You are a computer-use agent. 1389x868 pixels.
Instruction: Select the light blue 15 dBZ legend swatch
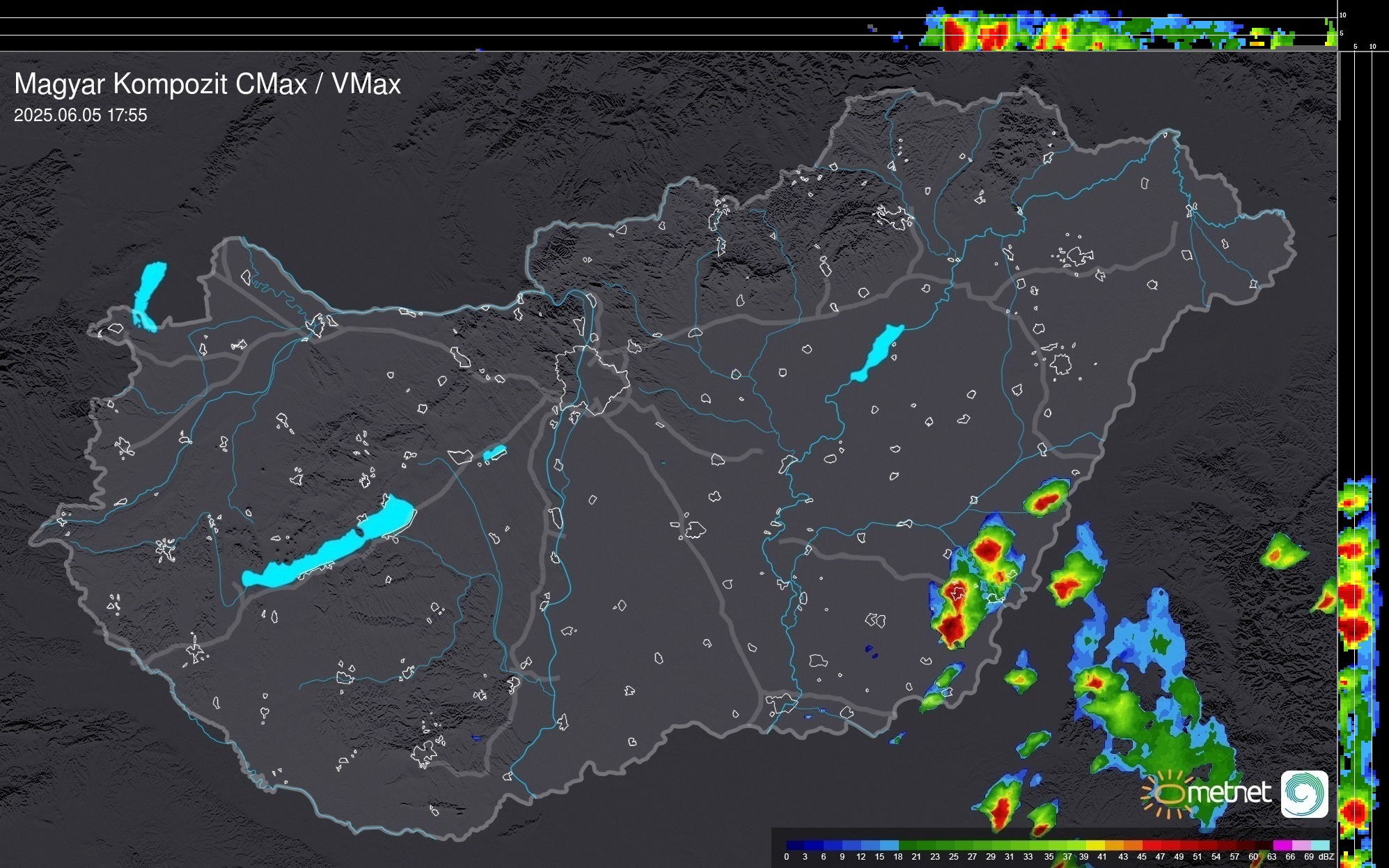click(889, 845)
